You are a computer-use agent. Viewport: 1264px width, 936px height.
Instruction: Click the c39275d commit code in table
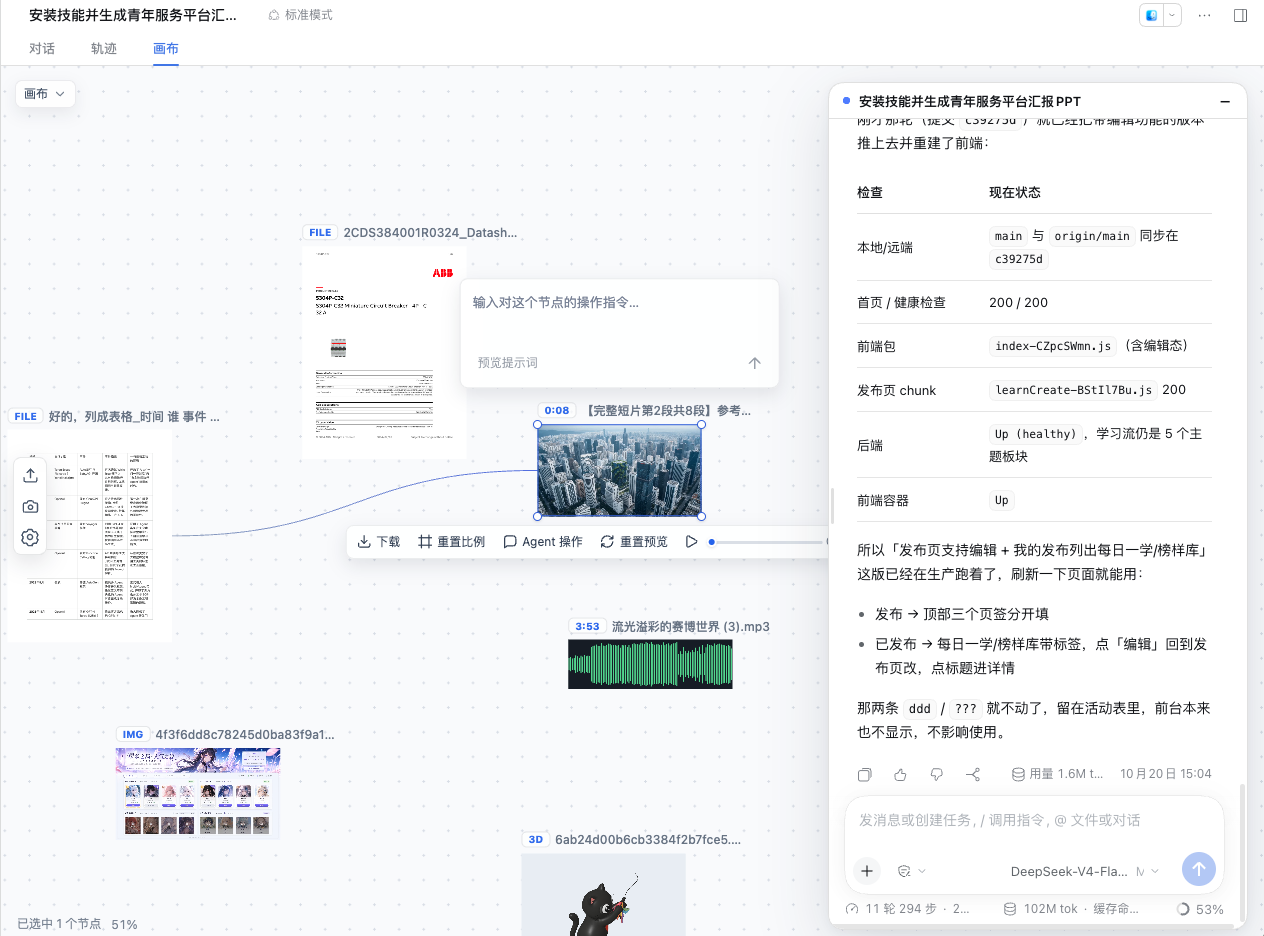pyautogui.click(x=1019, y=259)
